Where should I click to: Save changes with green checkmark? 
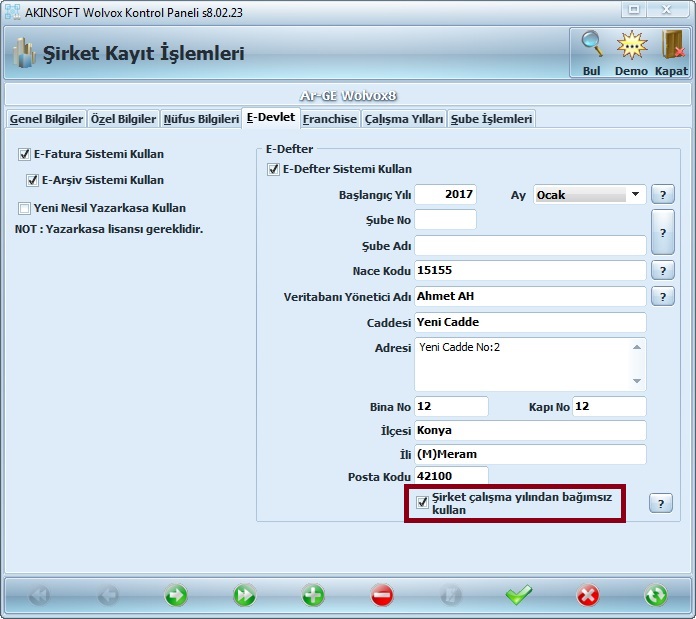[518, 595]
